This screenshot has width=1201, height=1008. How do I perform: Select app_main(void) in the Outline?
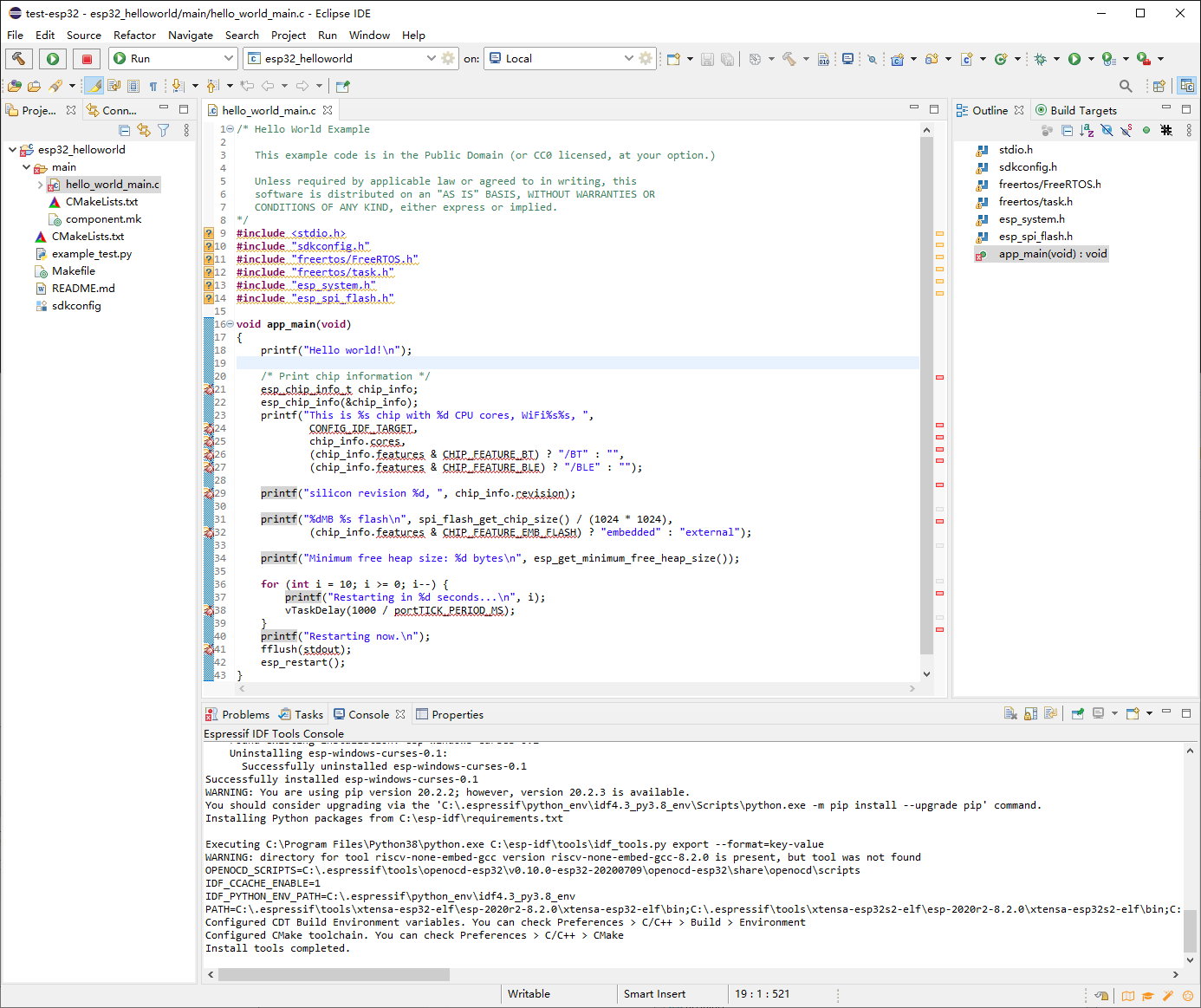click(1048, 253)
